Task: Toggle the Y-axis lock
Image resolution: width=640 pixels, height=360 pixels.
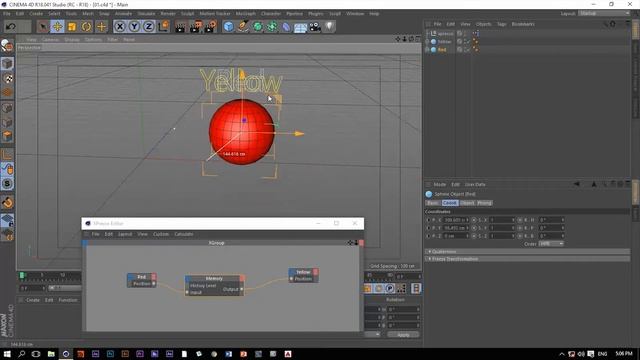Action: 134,27
